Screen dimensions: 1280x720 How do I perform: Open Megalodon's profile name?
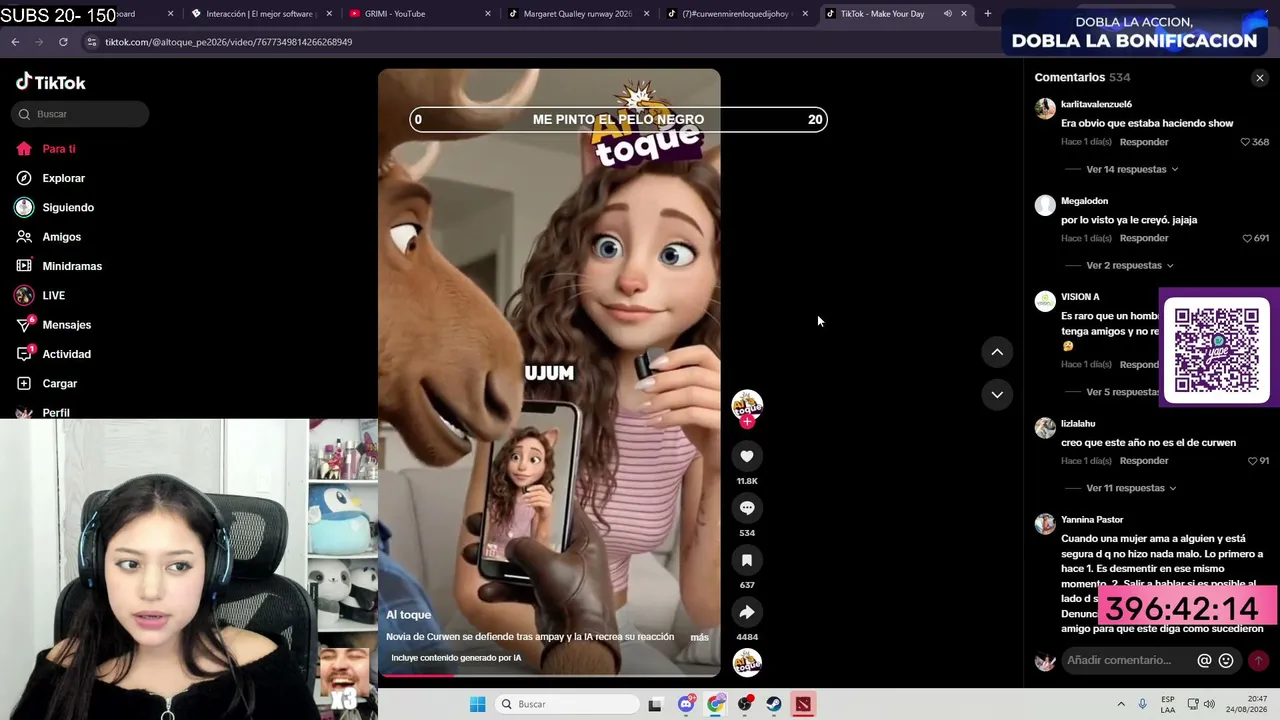1084,201
